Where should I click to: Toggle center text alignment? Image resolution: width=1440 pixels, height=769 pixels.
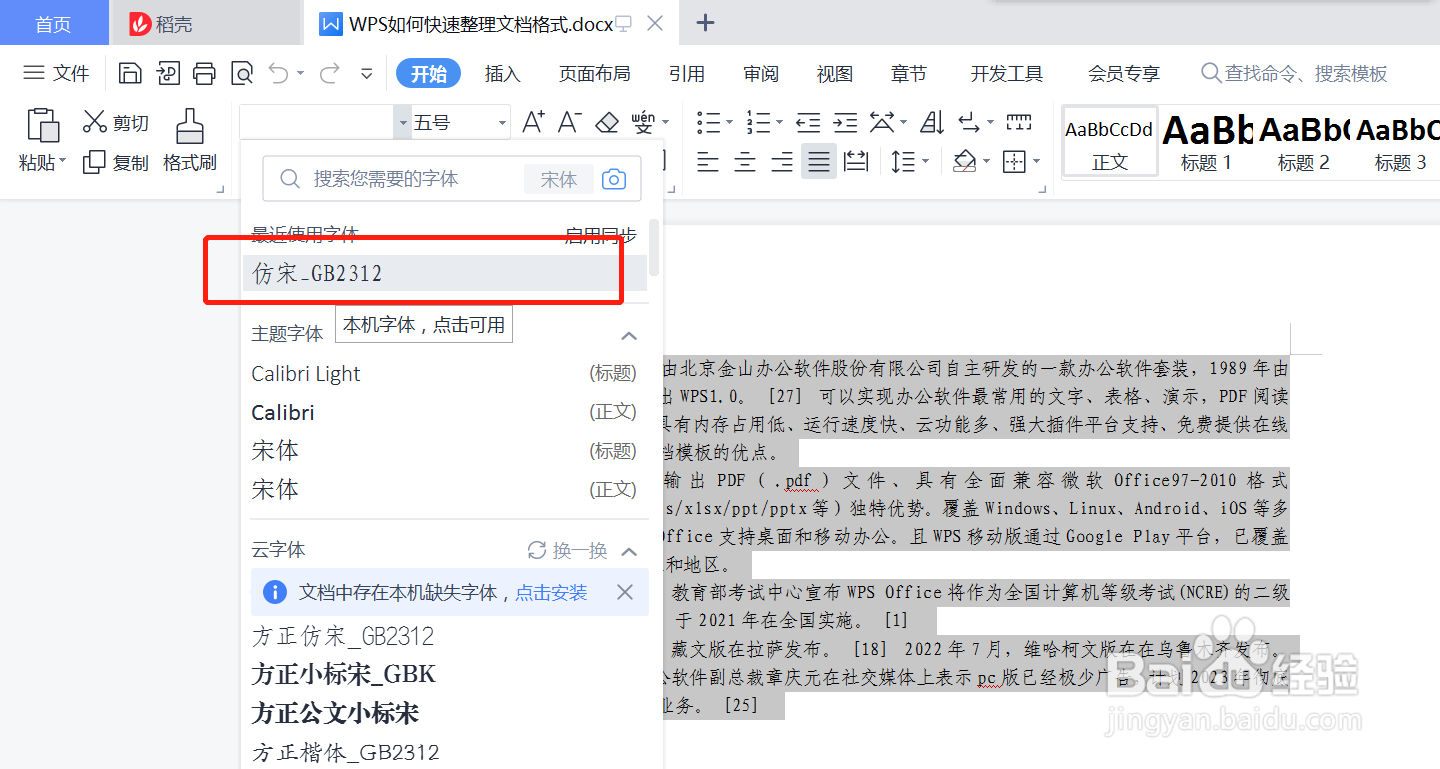(x=744, y=161)
